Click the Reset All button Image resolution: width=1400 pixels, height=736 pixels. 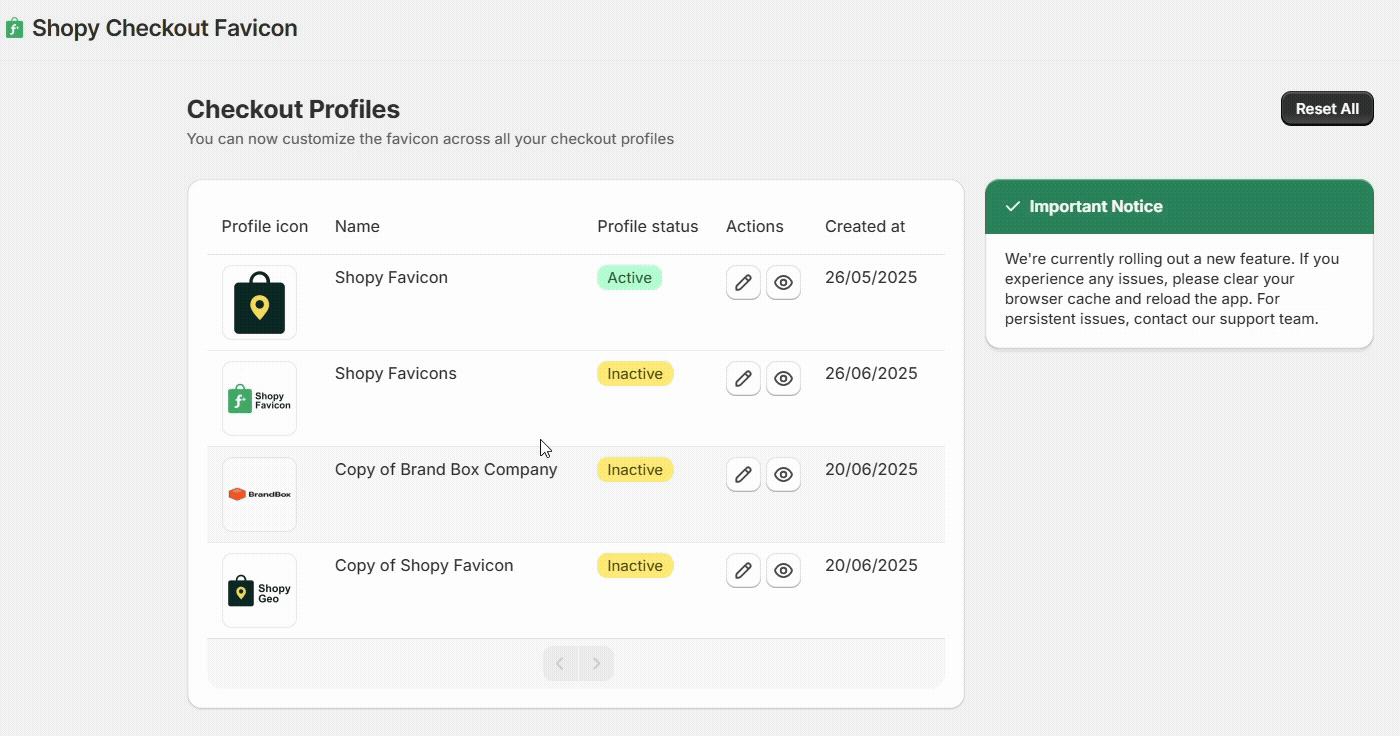click(1327, 109)
